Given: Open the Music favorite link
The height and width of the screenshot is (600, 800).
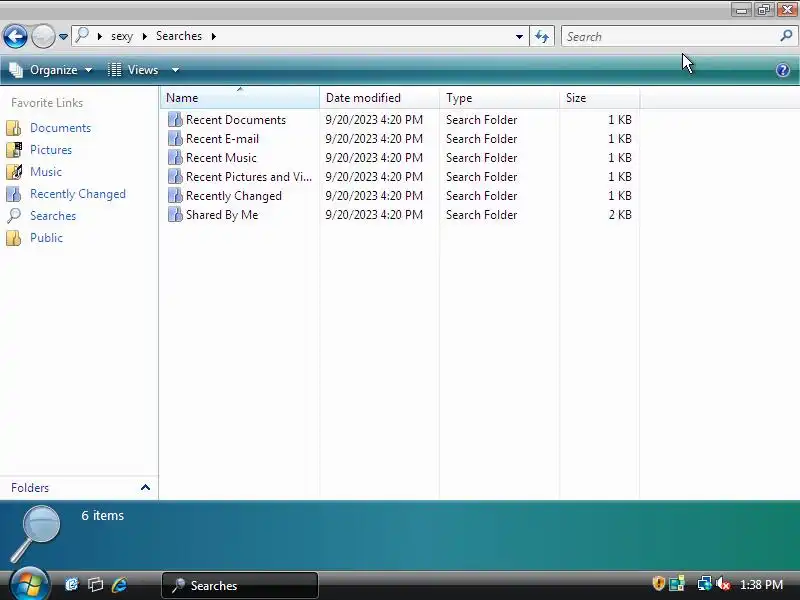Looking at the screenshot, I should tap(45, 171).
